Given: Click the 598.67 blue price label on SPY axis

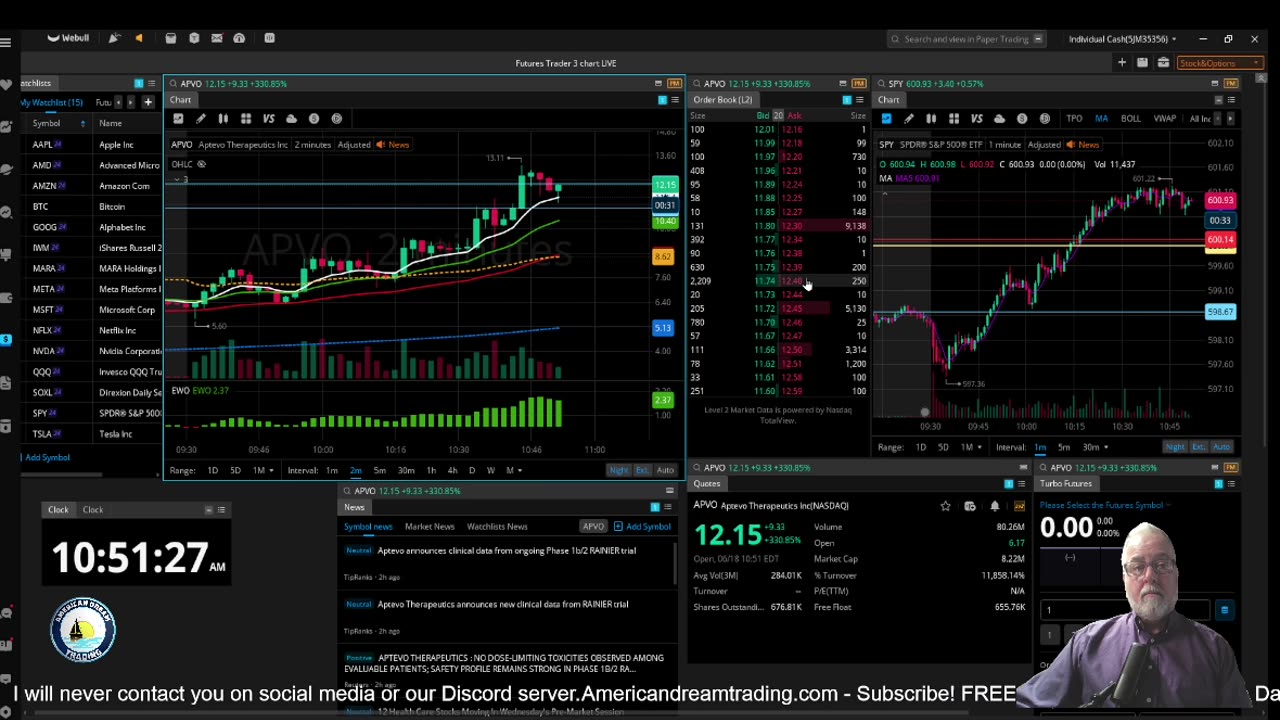Looking at the screenshot, I should point(1220,312).
